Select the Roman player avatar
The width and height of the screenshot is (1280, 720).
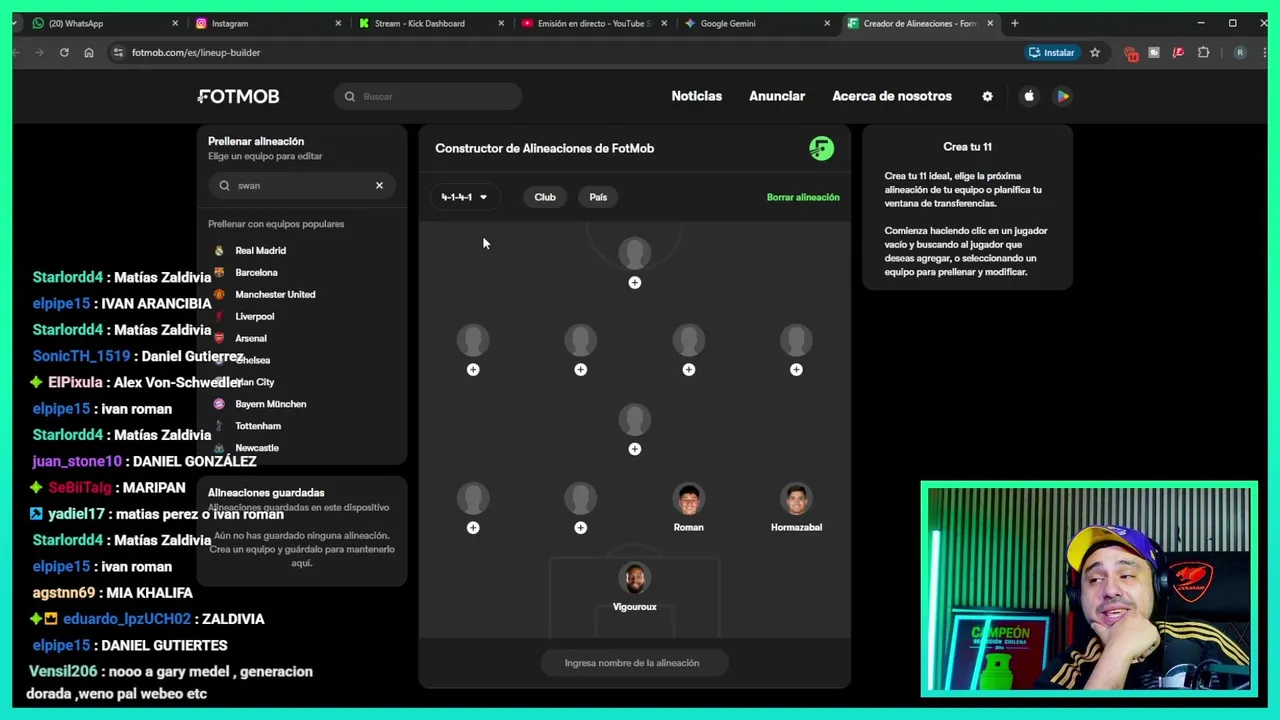pyautogui.click(x=688, y=499)
